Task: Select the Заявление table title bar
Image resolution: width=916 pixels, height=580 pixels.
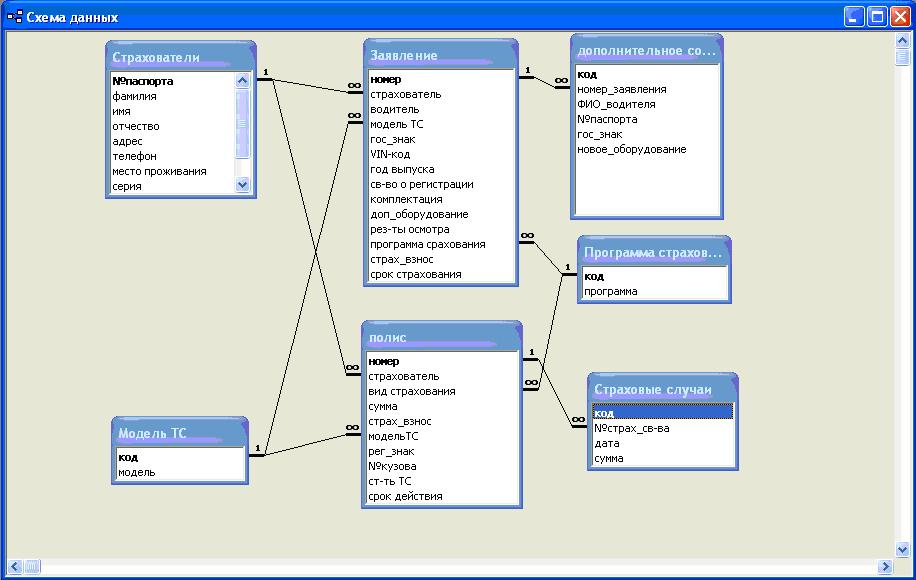Action: 440,55
